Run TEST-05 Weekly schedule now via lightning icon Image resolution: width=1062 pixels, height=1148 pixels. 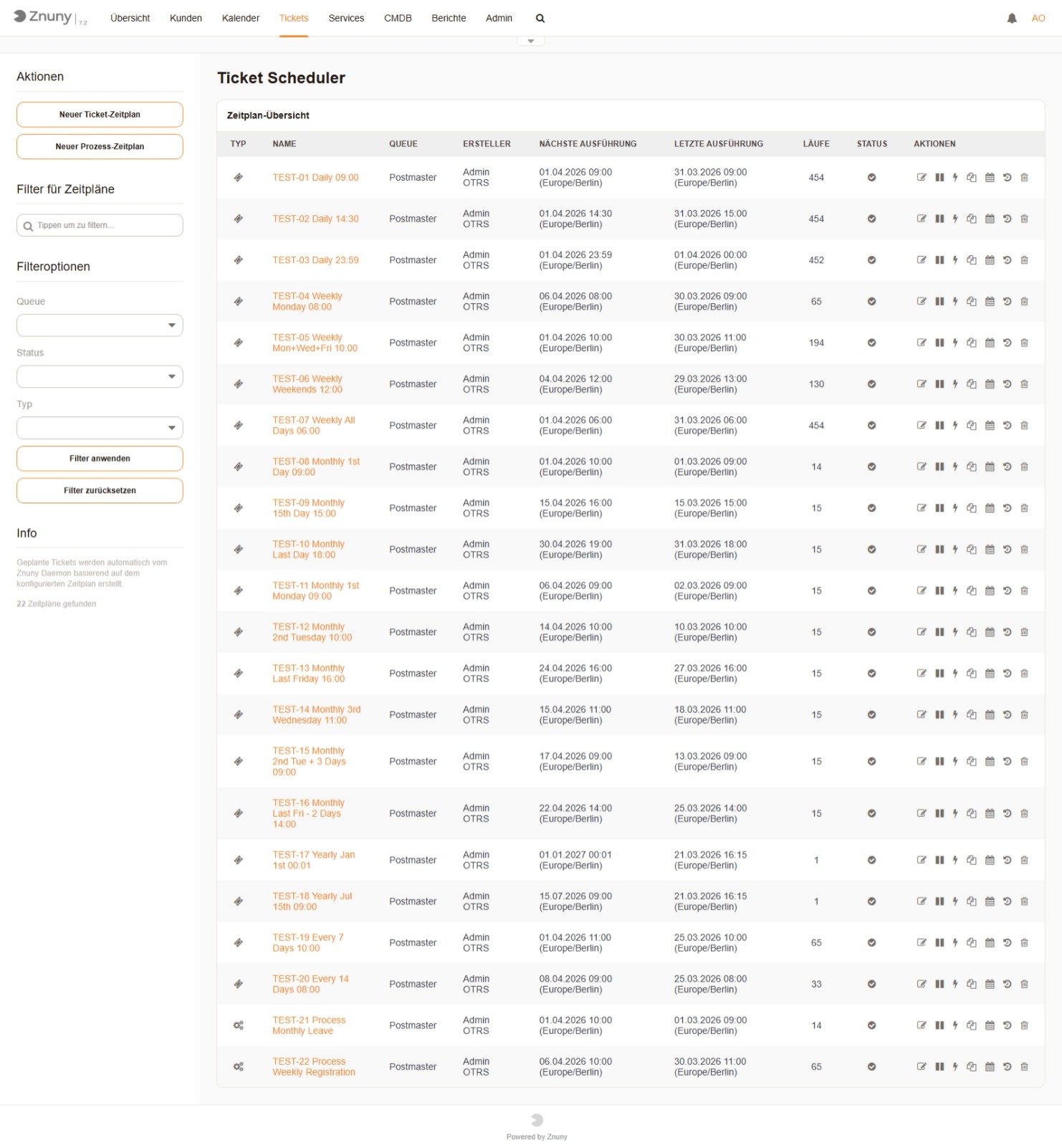click(955, 343)
